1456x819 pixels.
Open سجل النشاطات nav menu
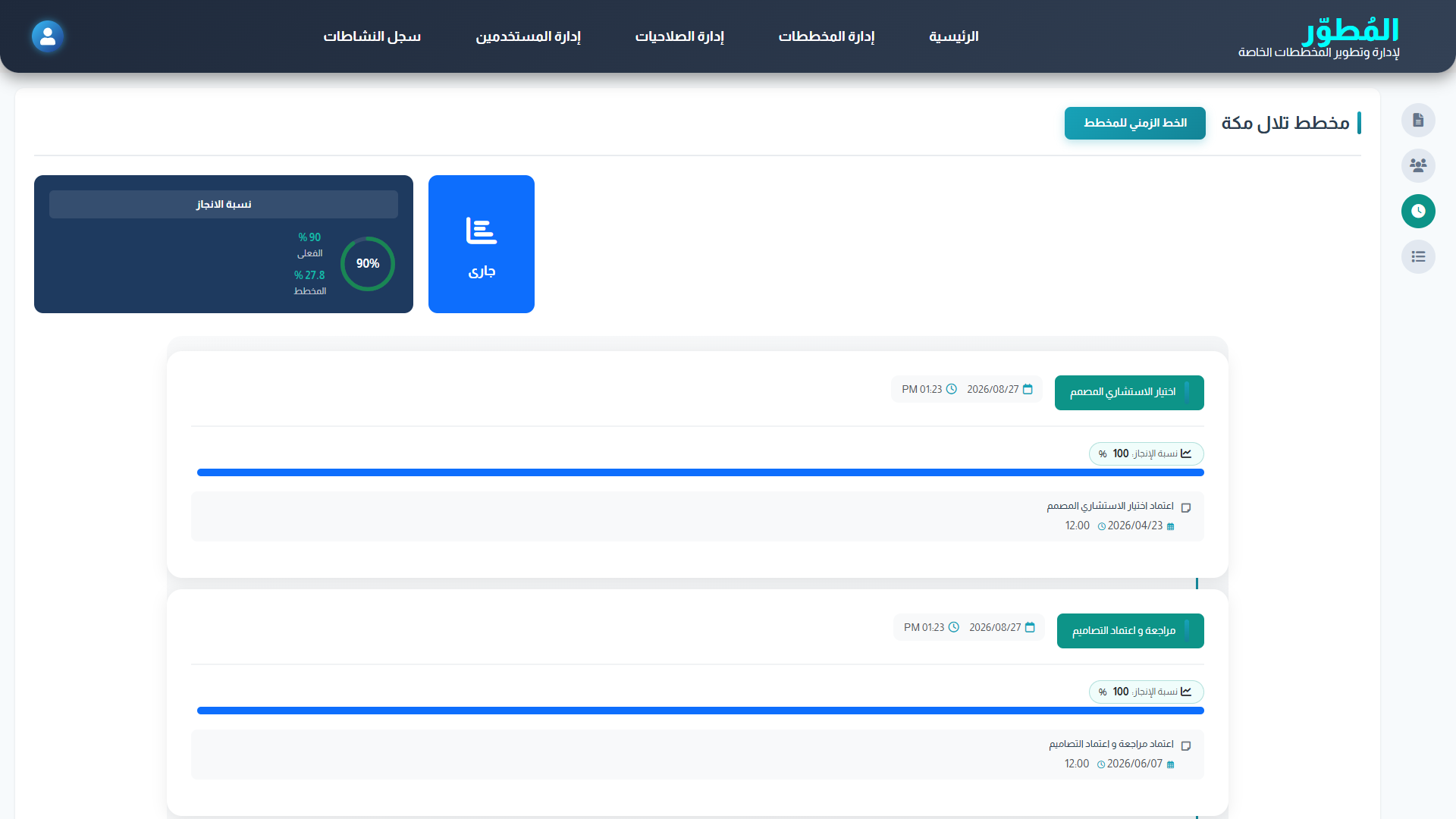(x=372, y=36)
